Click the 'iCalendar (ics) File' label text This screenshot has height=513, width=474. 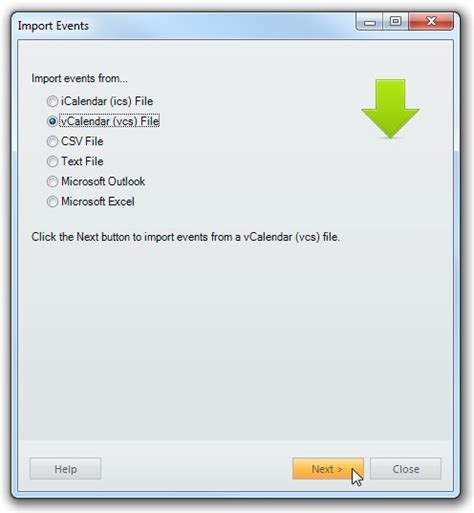[x=107, y=101]
